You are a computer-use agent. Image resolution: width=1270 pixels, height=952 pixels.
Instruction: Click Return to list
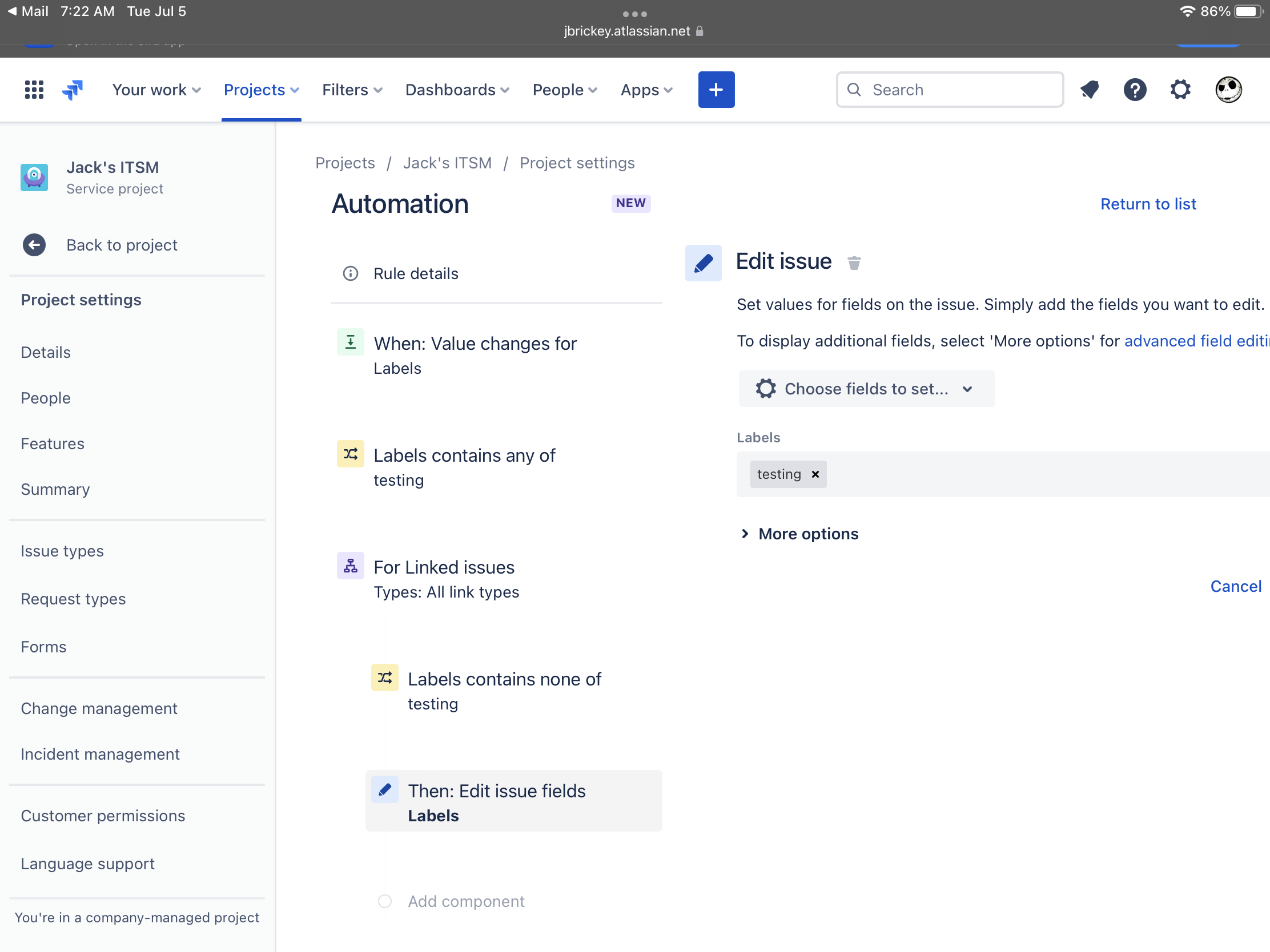[1148, 204]
